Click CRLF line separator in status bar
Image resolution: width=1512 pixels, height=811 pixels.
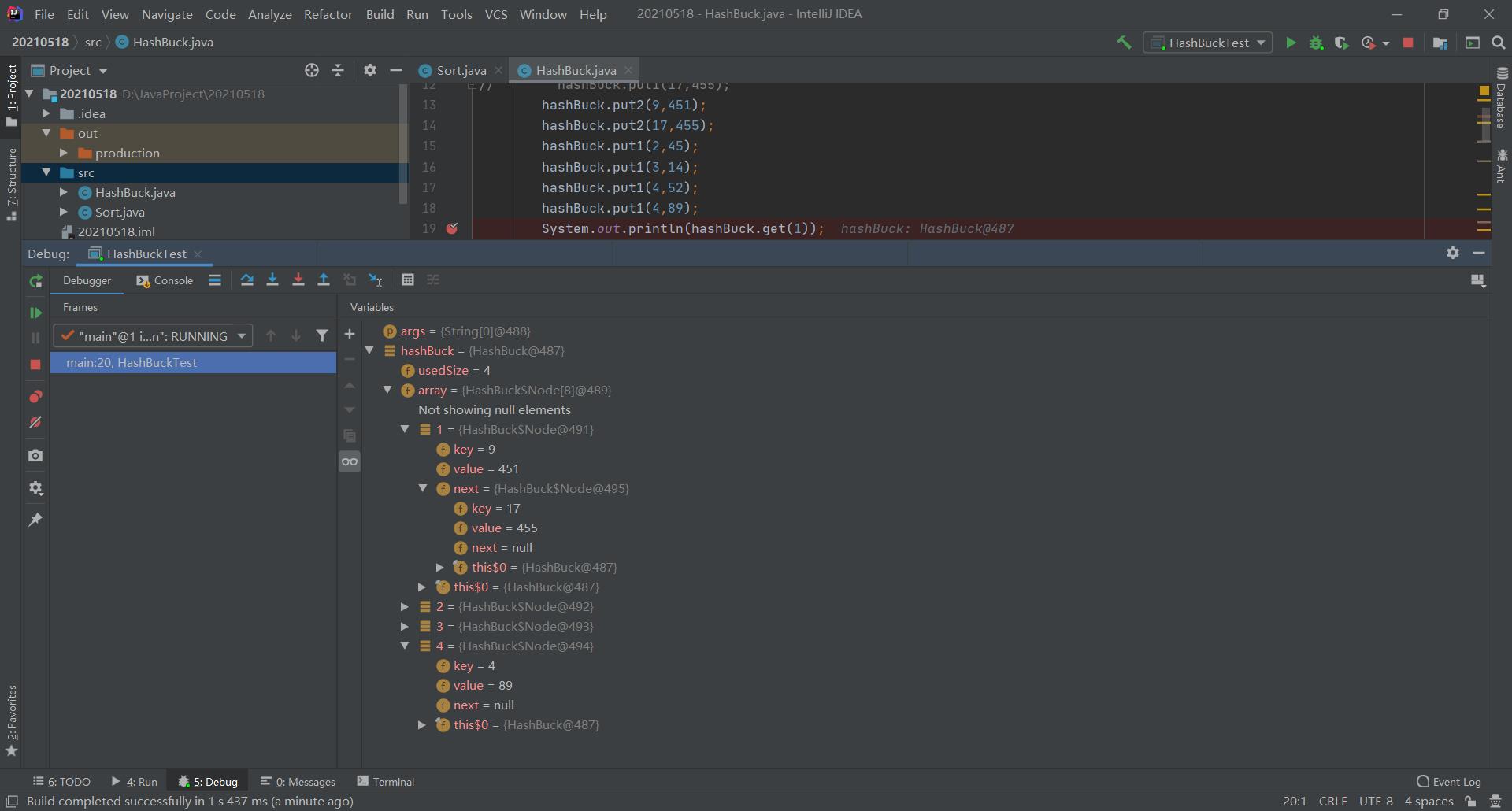tap(1332, 801)
